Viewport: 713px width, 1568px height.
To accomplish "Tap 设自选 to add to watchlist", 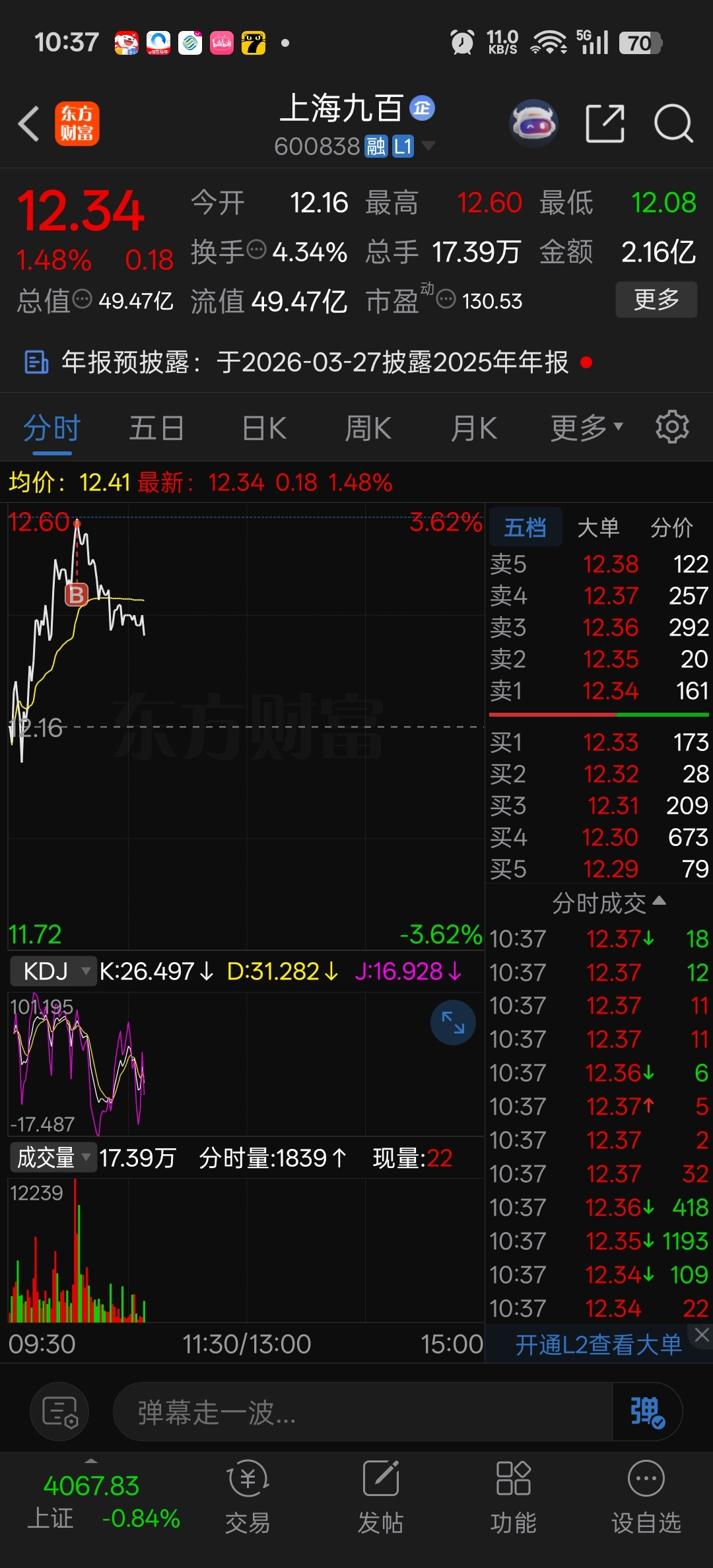I will pos(646,1498).
